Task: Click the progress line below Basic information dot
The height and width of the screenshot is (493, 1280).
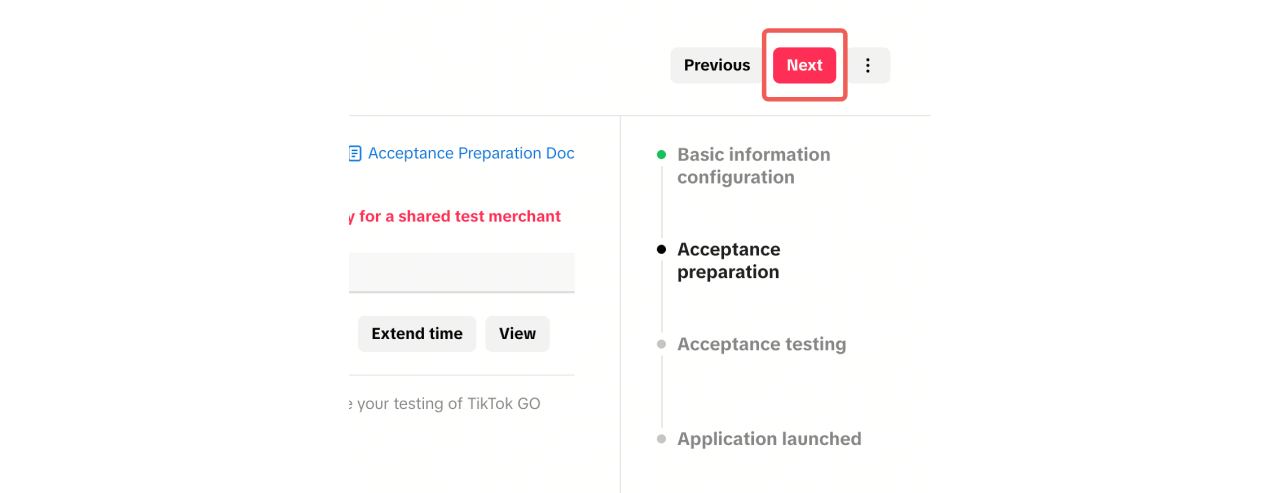Action: [661, 200]
